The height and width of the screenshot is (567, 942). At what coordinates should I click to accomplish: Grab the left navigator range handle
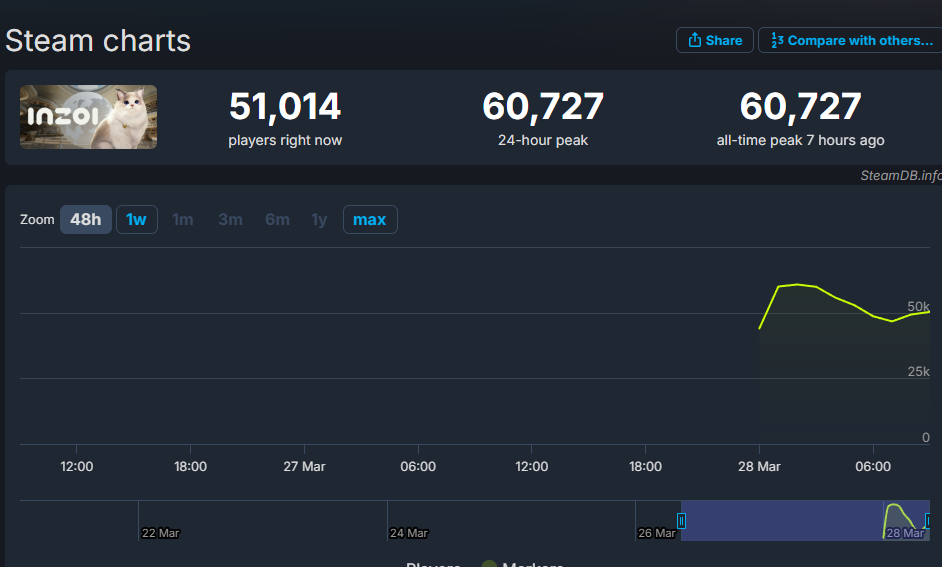pos(681,520)
